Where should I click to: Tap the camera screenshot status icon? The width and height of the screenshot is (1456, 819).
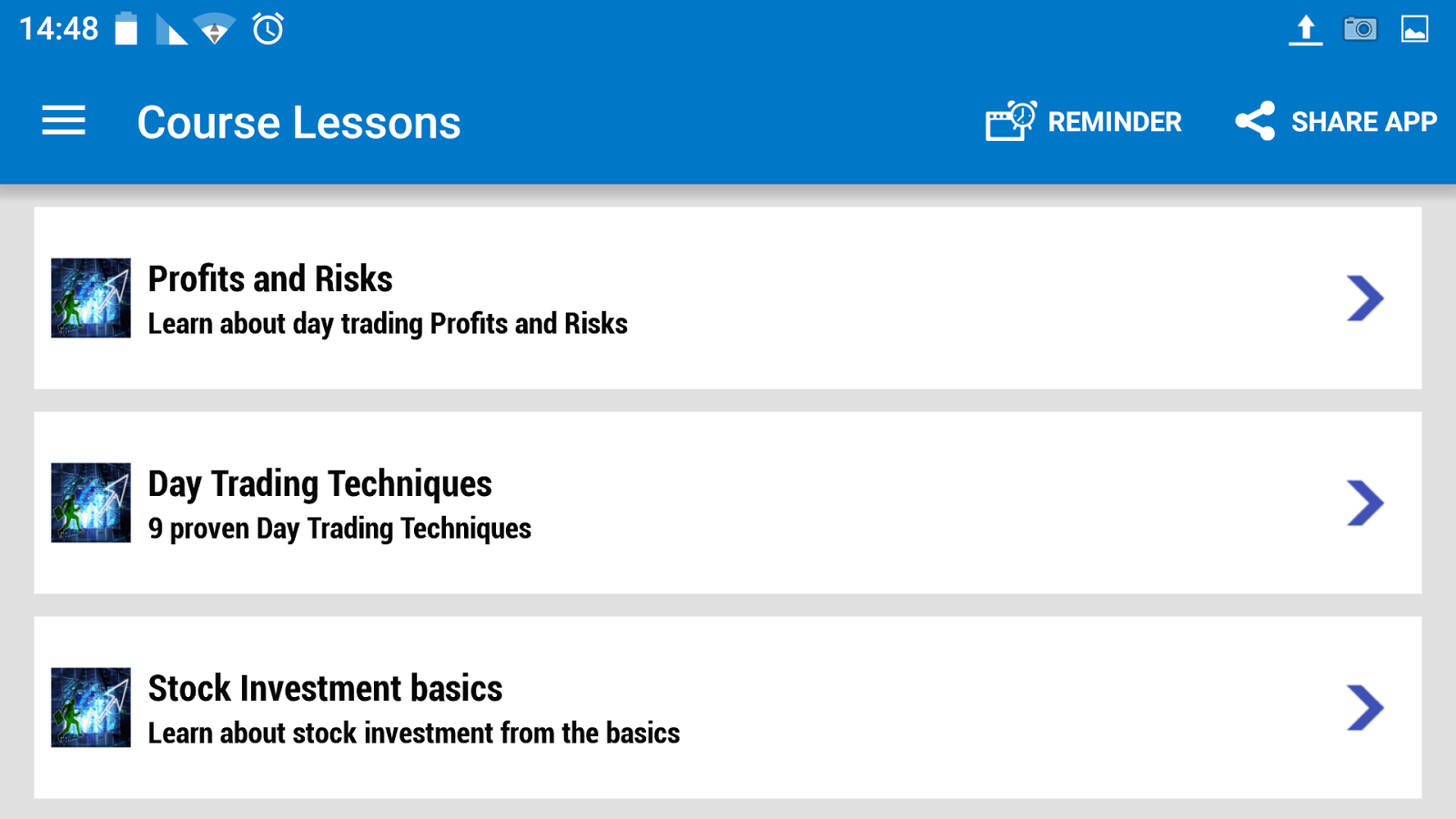coord(1360,29)
